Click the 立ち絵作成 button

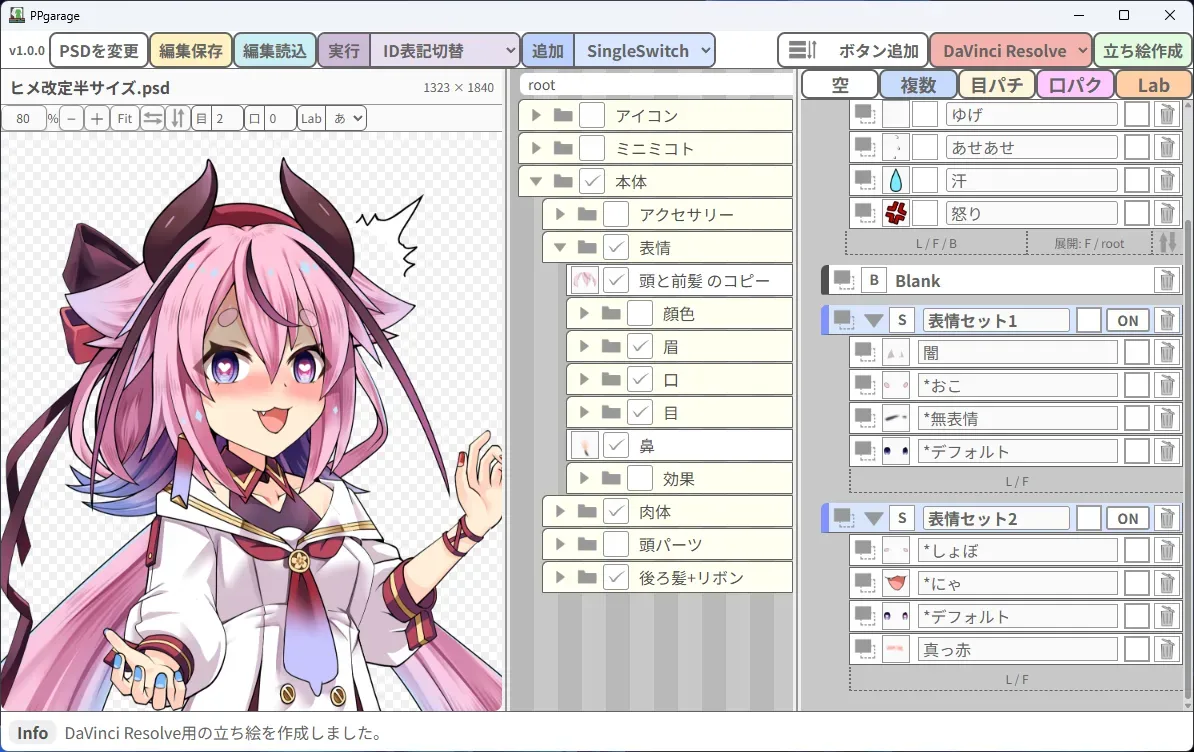point(1142,50)
